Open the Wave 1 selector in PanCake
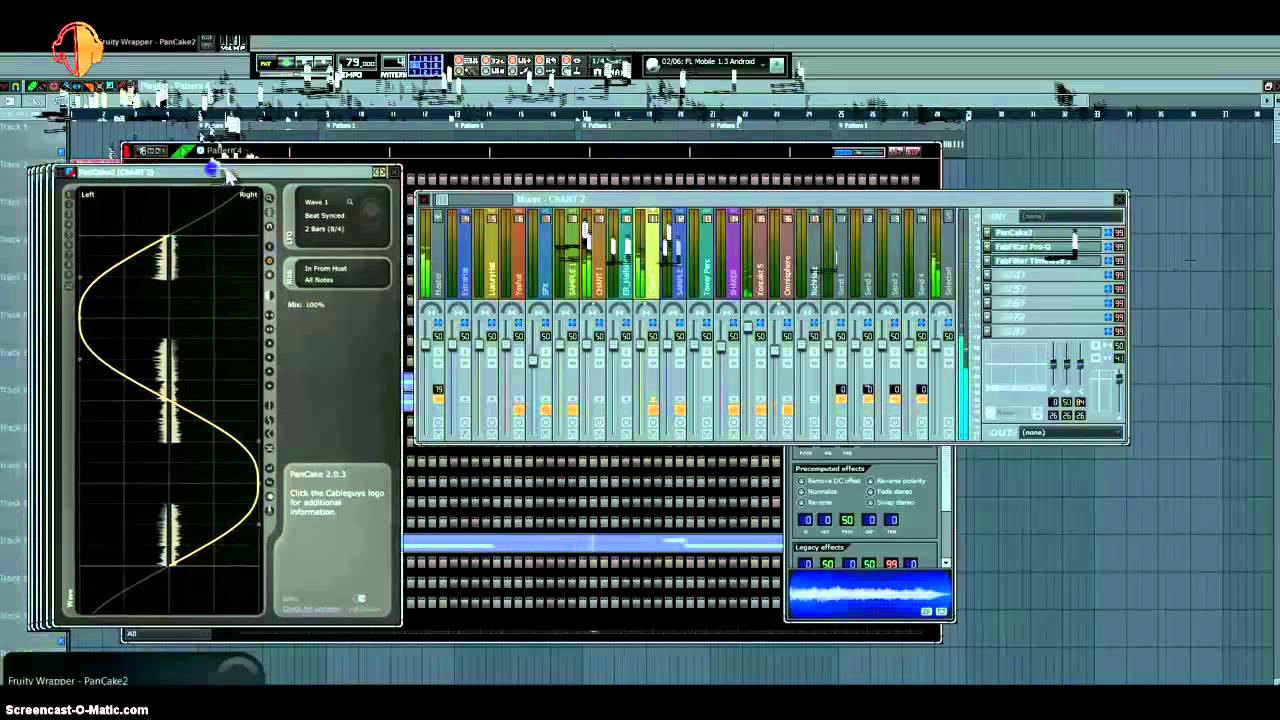 (x=317, y=202)
